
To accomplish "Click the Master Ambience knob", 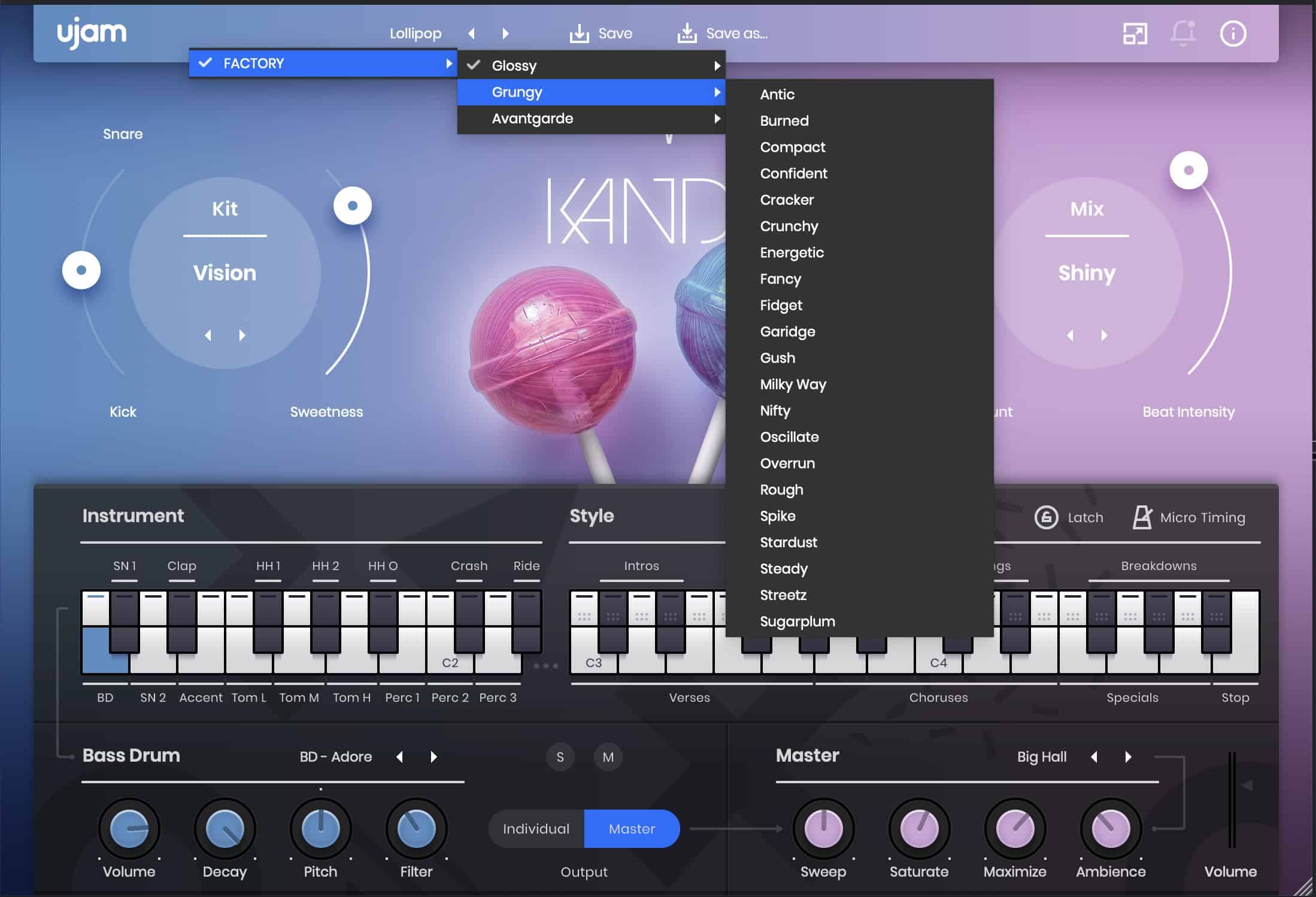I will pos(1111,829).
